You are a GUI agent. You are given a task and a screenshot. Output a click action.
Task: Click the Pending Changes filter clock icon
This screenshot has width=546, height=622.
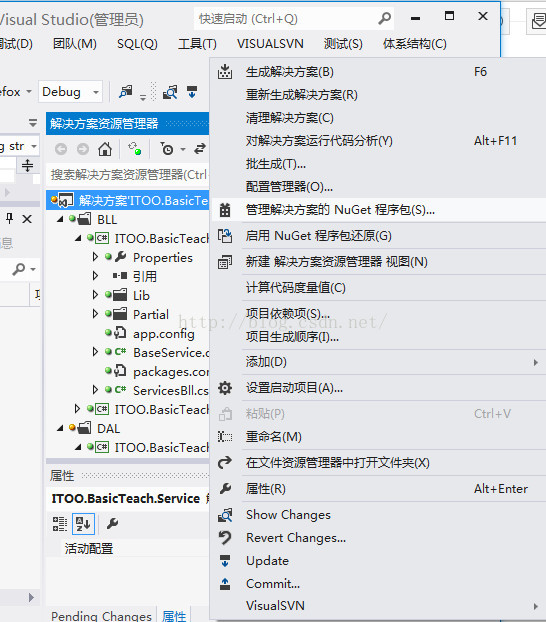coord(167,149)
